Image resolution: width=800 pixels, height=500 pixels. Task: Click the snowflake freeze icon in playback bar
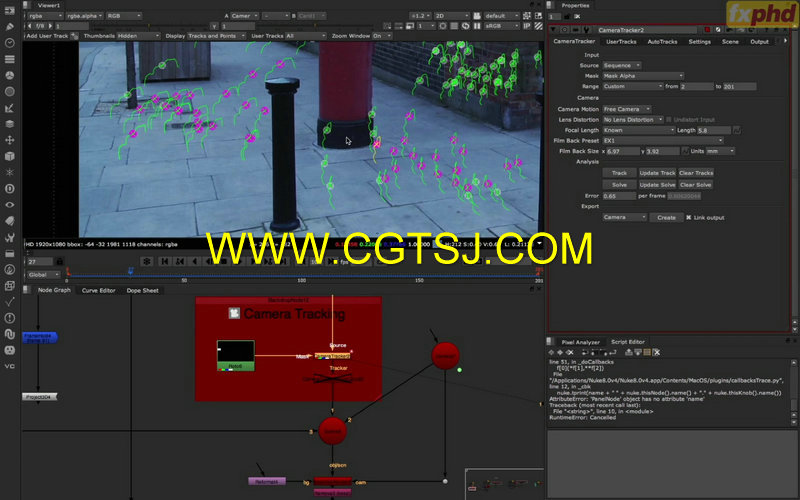(x=146, y=261)
